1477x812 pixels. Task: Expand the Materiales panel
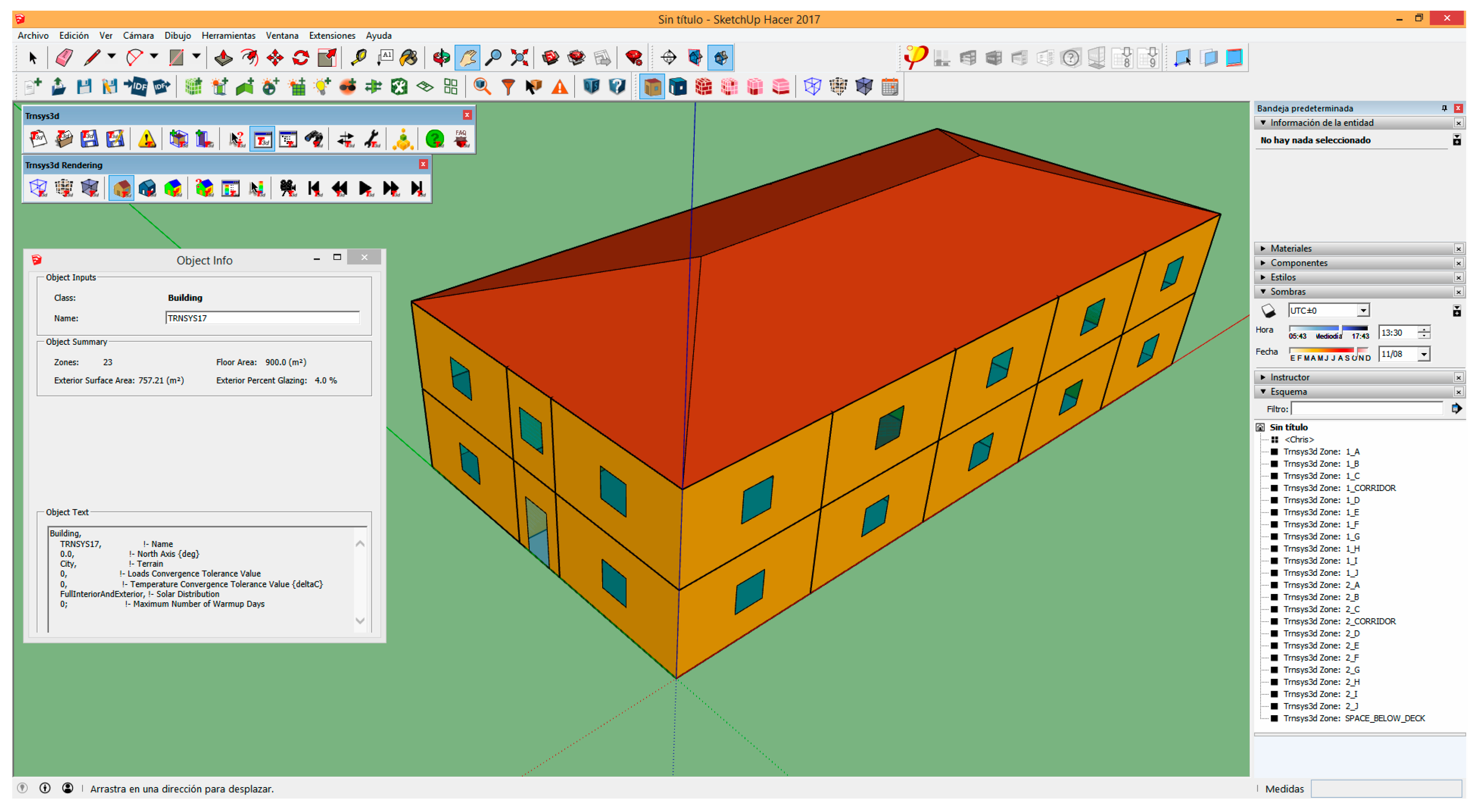(1291, 248)
